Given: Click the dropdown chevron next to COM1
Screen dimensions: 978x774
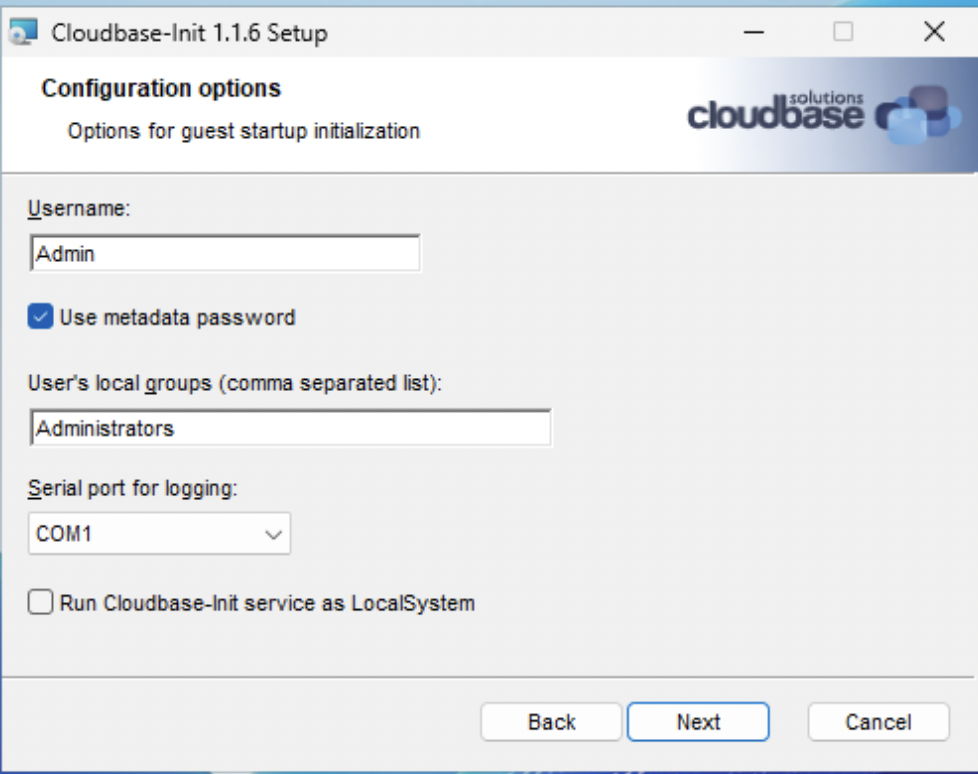Looking at the screenshot, I should [x=273, y=533].
